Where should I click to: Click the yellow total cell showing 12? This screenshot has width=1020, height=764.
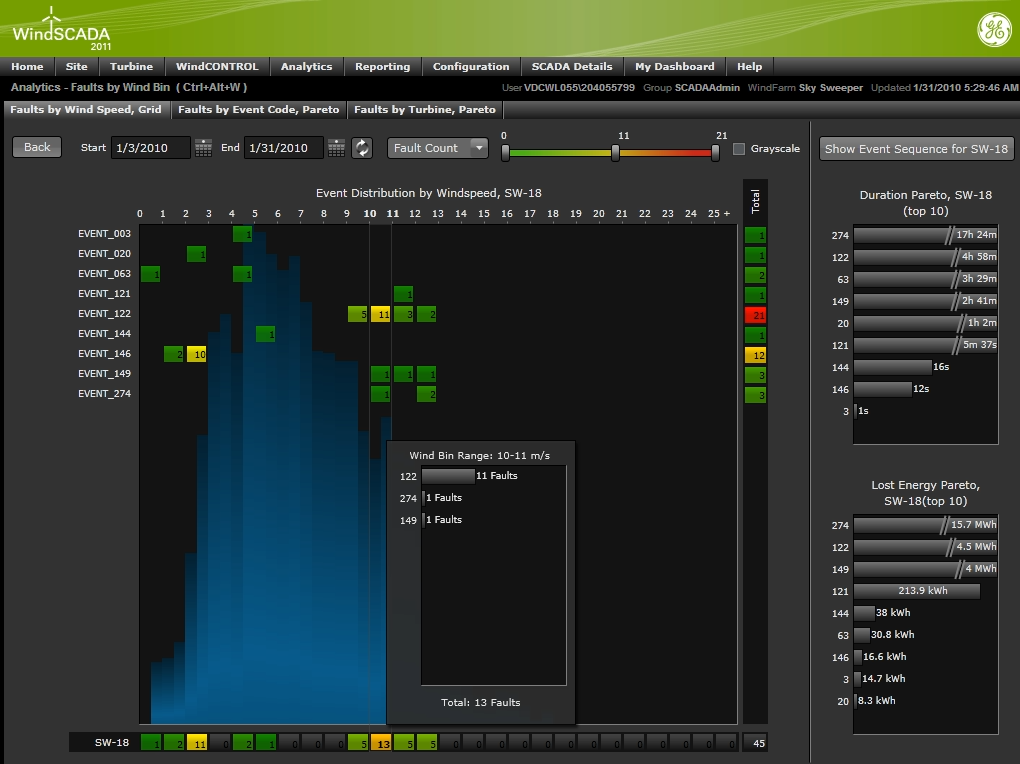pos(755,355)
